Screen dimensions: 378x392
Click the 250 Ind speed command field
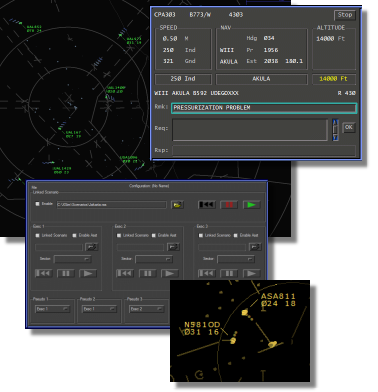coord(183,79)
